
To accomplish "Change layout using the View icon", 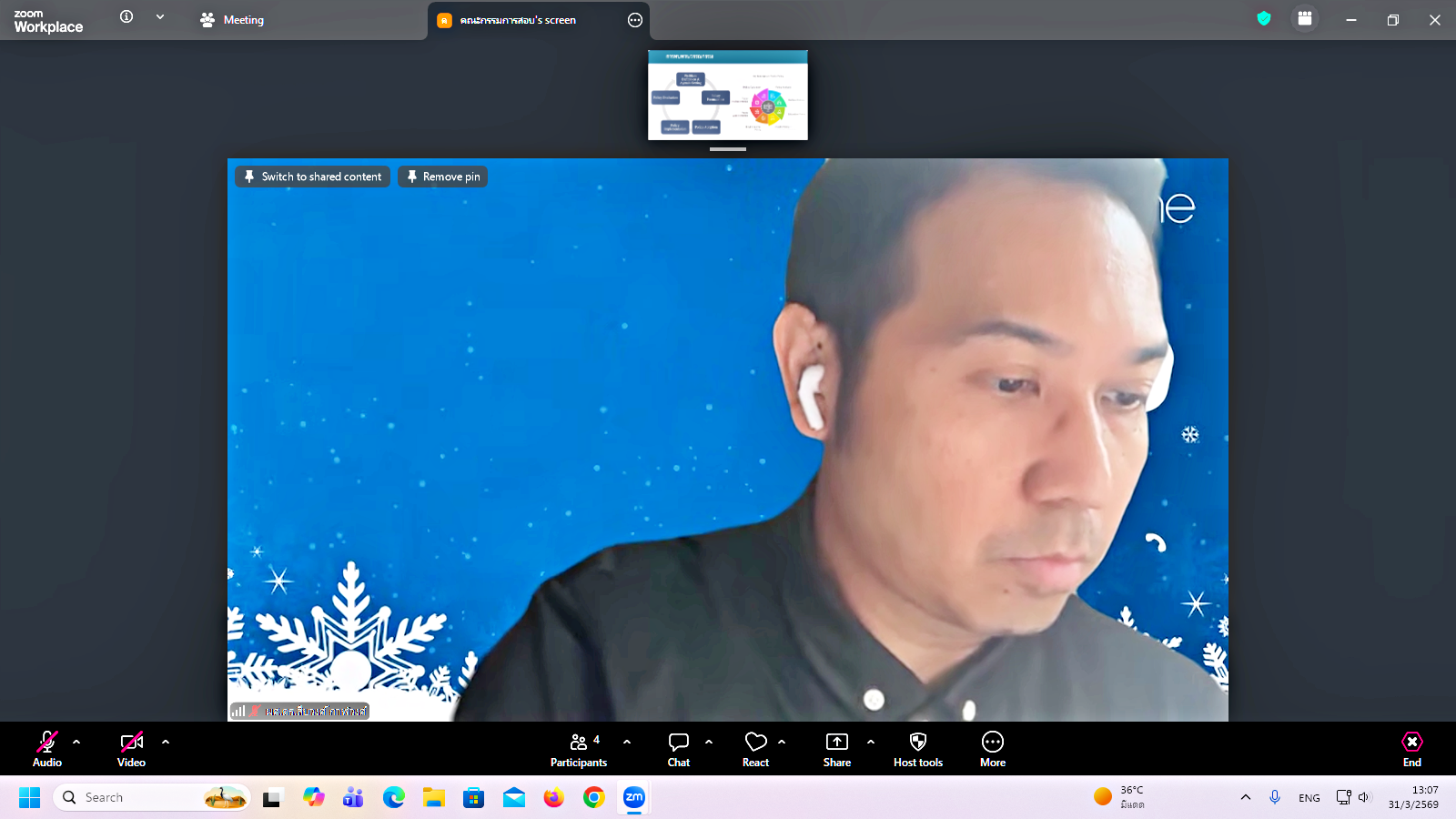I will click(1305, 18).
